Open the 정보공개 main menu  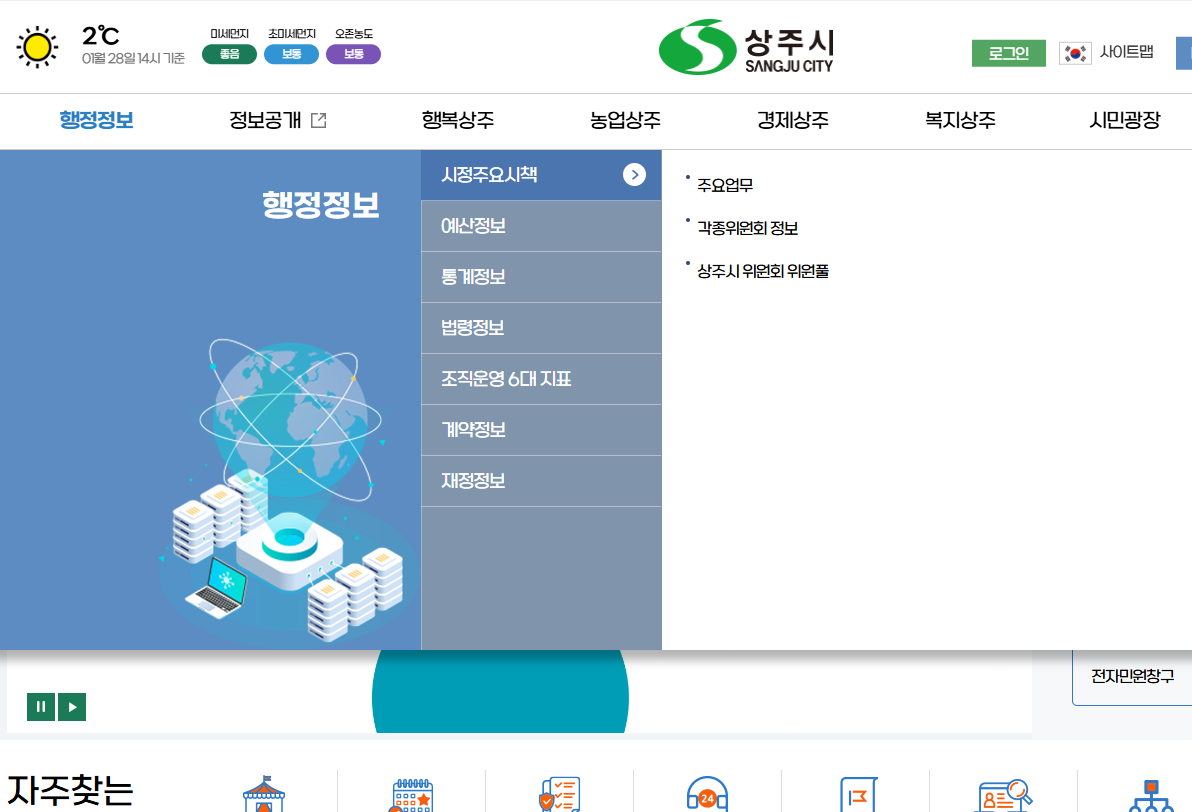[x=265, y=120]
